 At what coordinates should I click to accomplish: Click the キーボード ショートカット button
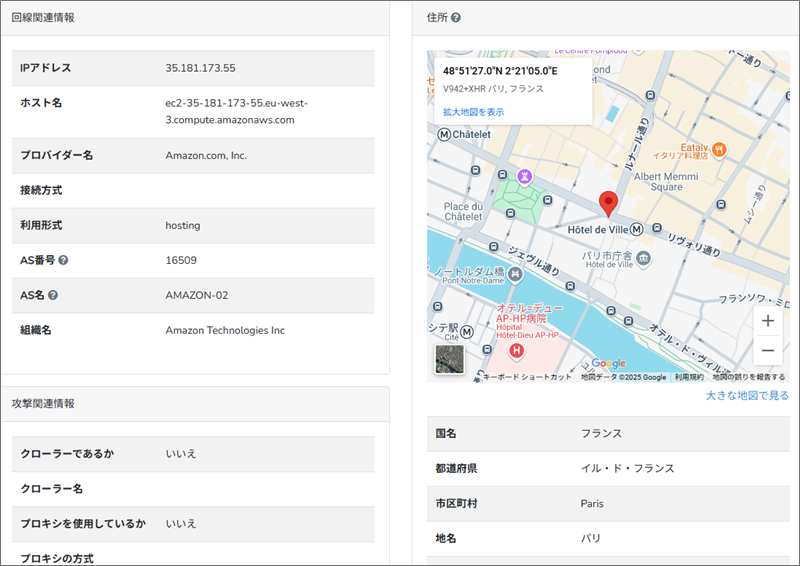tap(527, 377)
